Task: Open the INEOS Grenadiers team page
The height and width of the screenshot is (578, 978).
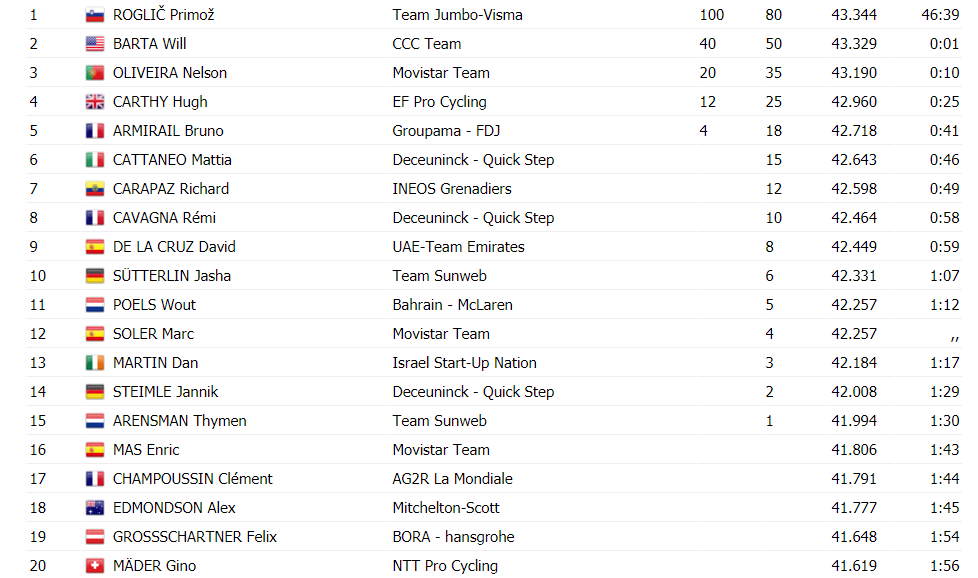Action: click(x=452, y=189)
